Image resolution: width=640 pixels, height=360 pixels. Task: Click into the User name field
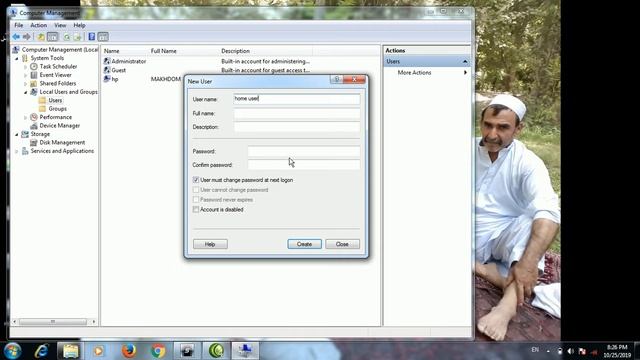click(x=297, y=99)
